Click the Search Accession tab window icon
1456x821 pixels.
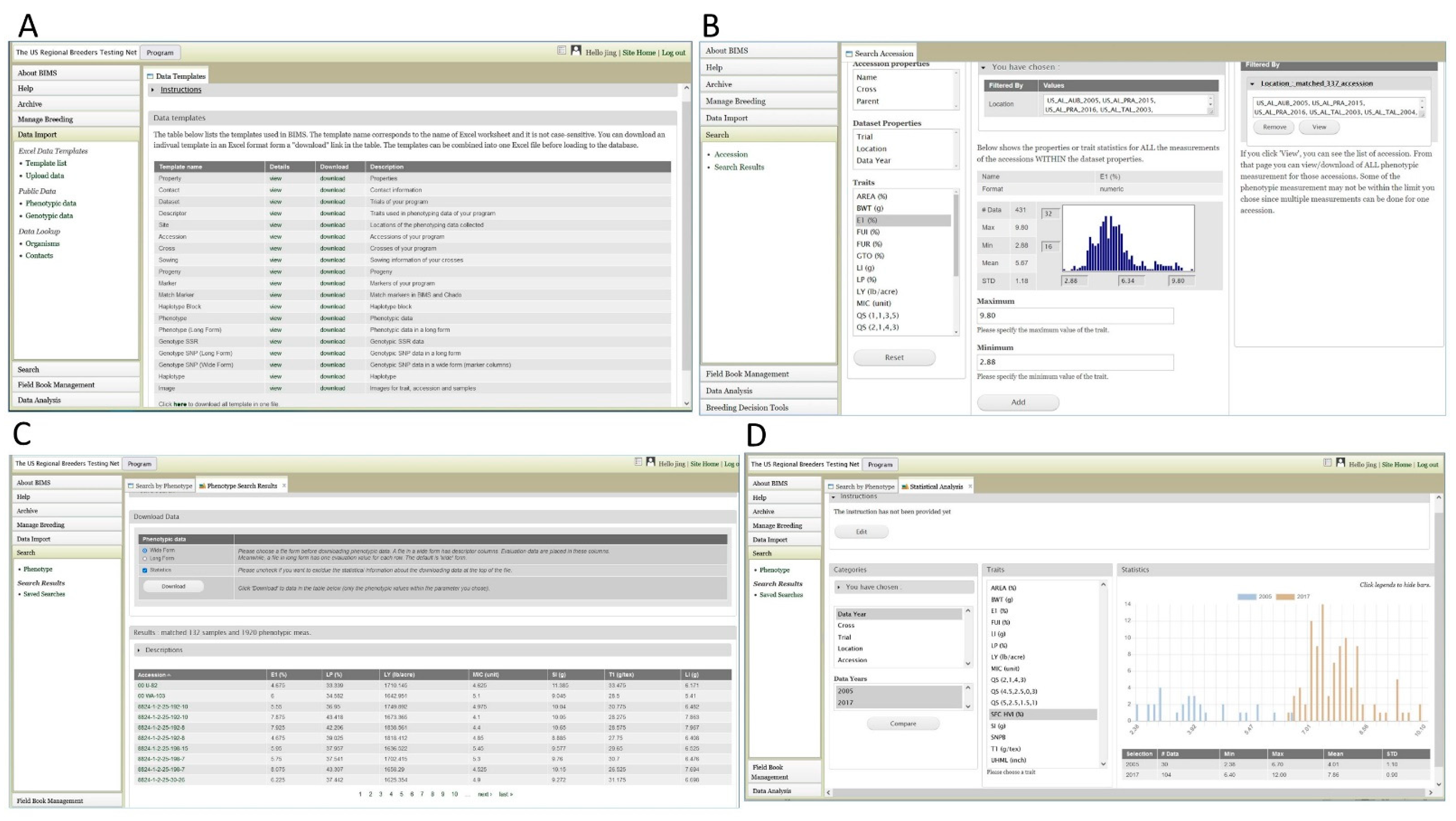pos(849,54)
